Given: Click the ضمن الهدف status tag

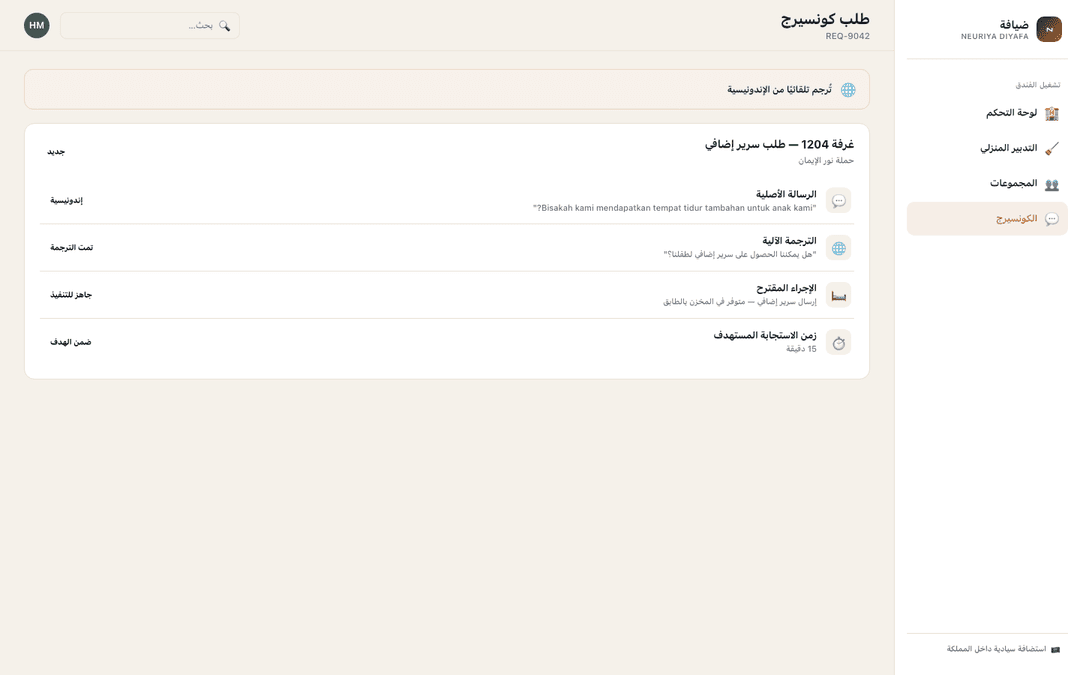Looking at the screenshot, I should [70, 342].
